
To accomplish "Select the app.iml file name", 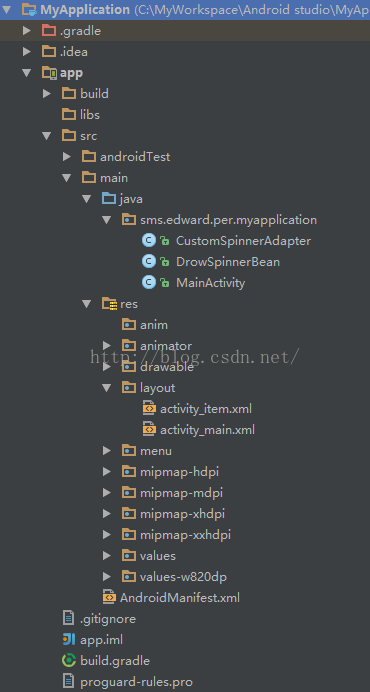I will tap(102, 640).
